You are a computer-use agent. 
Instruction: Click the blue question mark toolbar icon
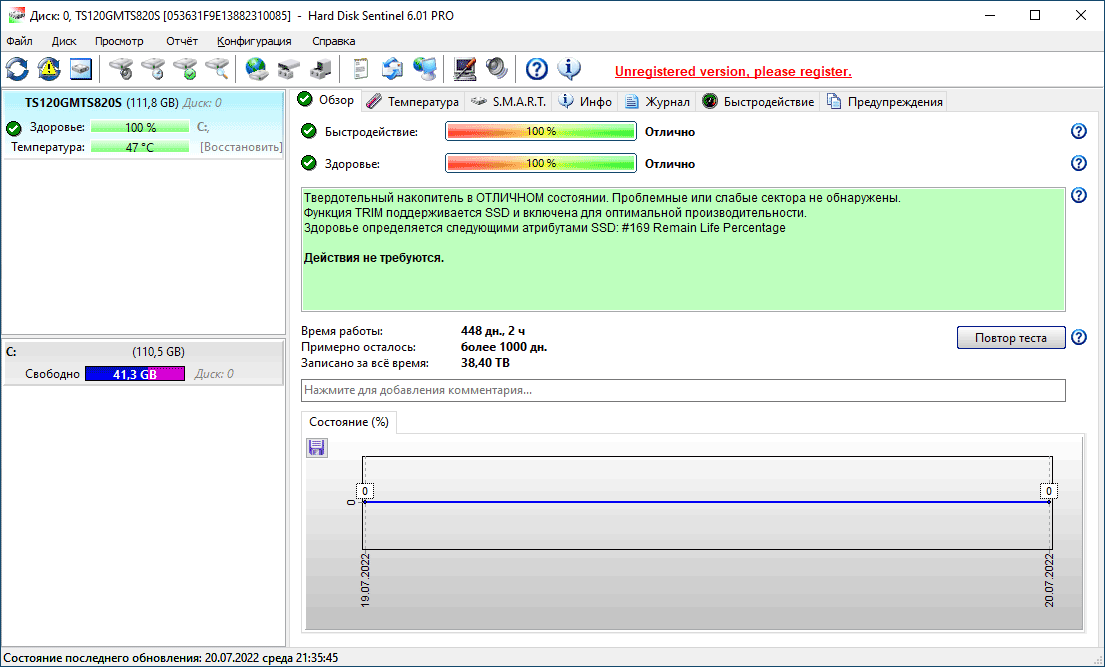pyautogui.click(x=537, y=69)
